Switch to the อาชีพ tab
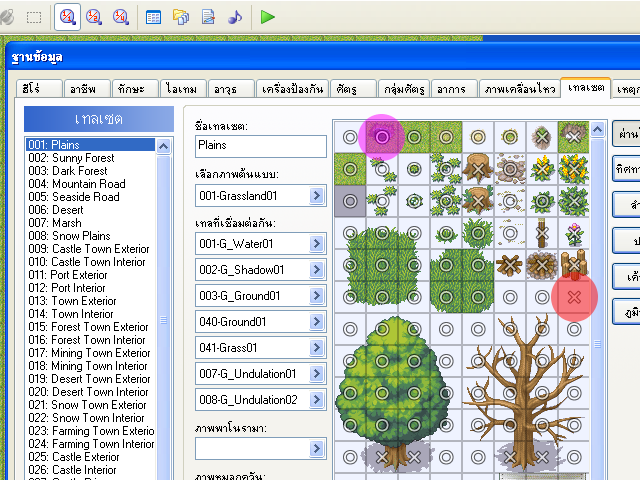Viewport: 640px width, 480px height. pyautogui.click(x=87, y=89)
